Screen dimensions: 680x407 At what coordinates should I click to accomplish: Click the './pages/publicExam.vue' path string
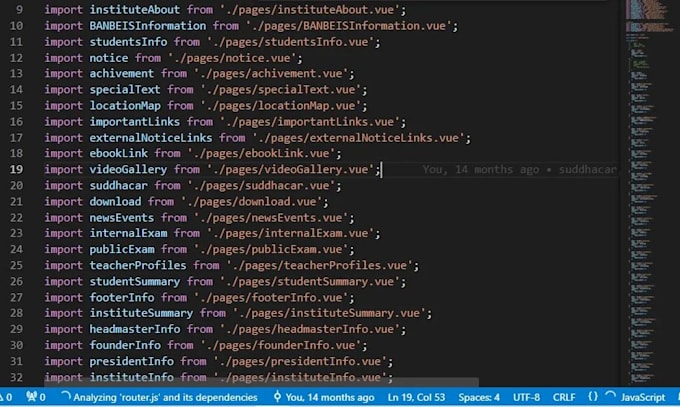(271, 249)
